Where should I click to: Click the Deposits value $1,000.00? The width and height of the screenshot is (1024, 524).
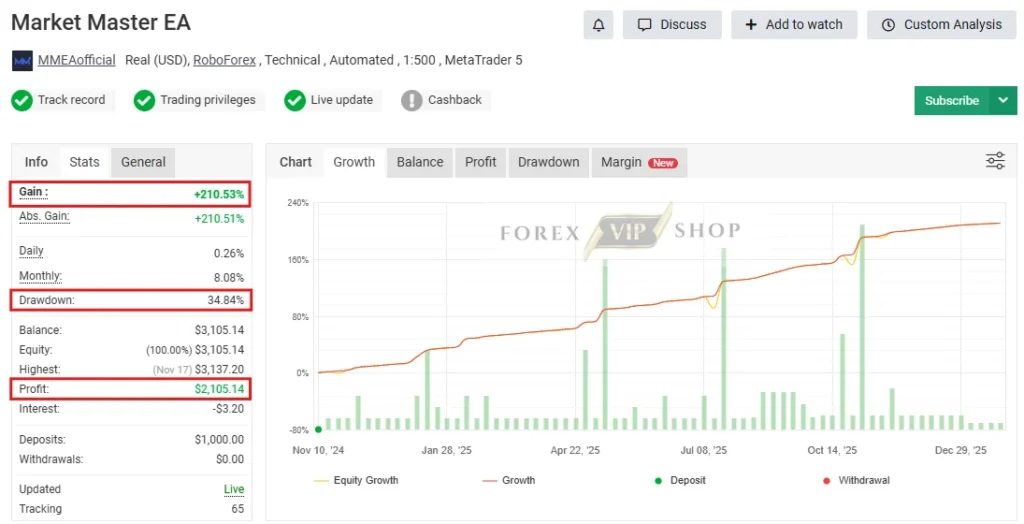click(219, 440)
